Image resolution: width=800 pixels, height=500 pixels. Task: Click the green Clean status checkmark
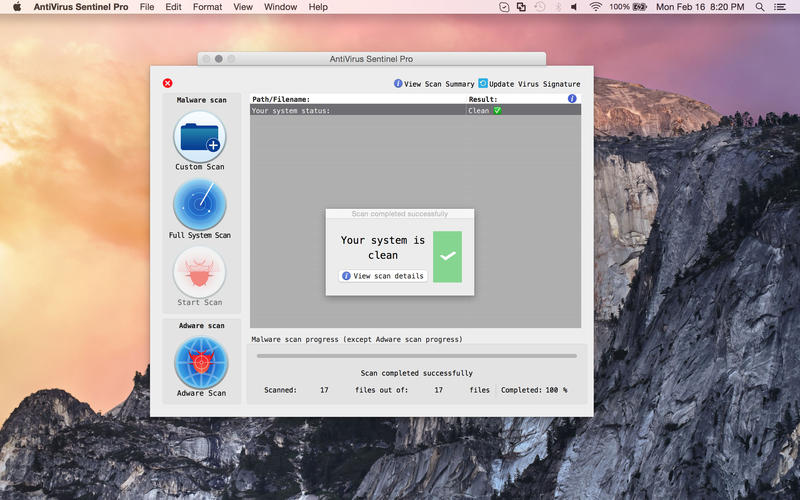pos(497,110)
